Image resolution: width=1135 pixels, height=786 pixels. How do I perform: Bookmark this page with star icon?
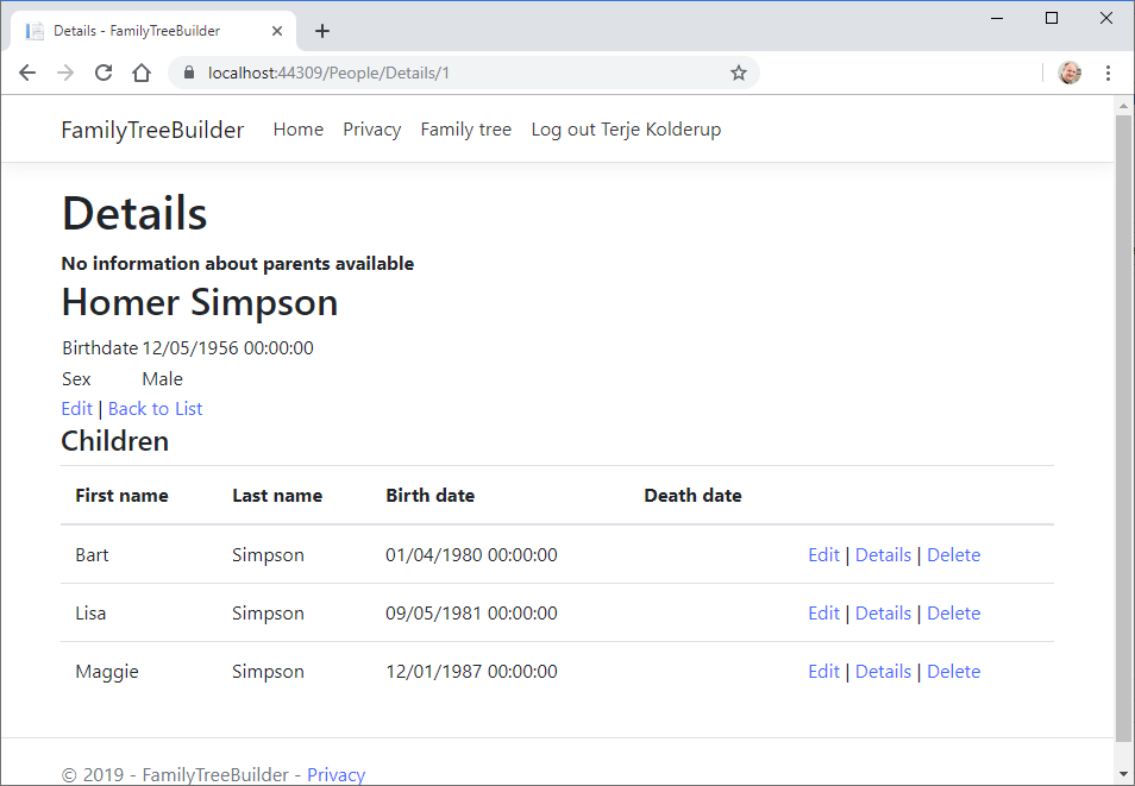pyautogui.click(x=738, y=73)
